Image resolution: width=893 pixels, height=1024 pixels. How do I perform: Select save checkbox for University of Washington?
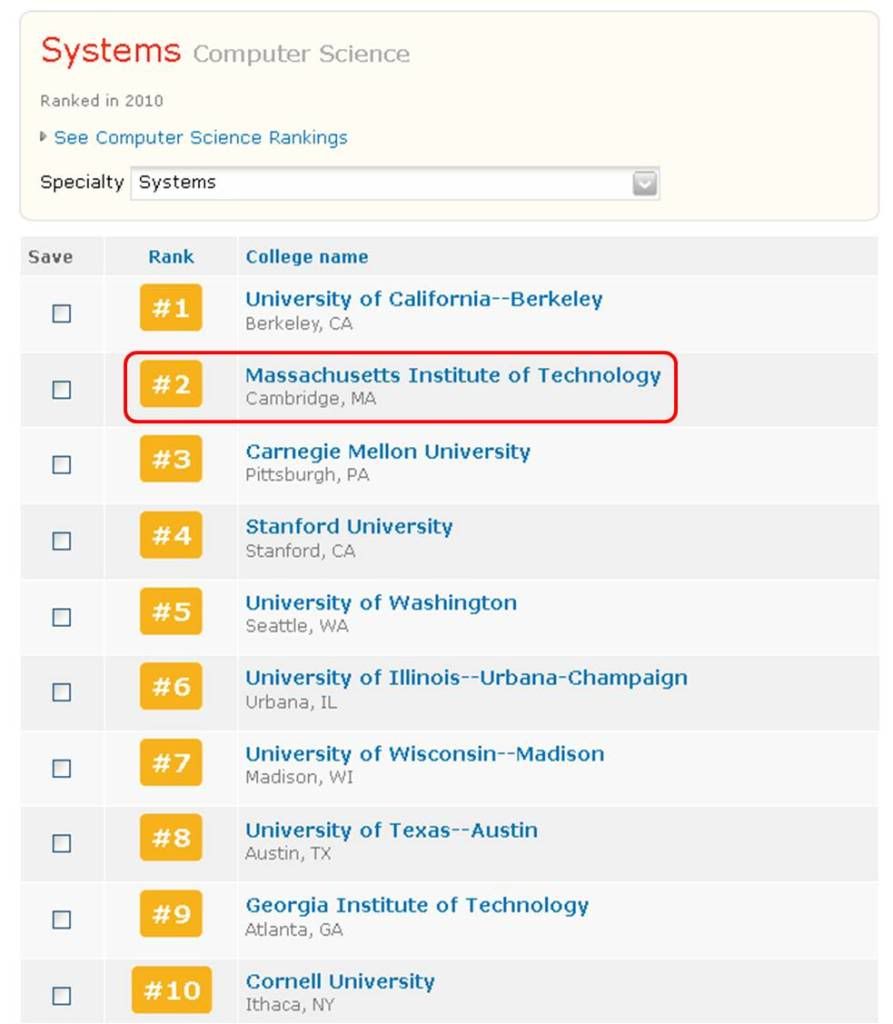pos(62,617)
